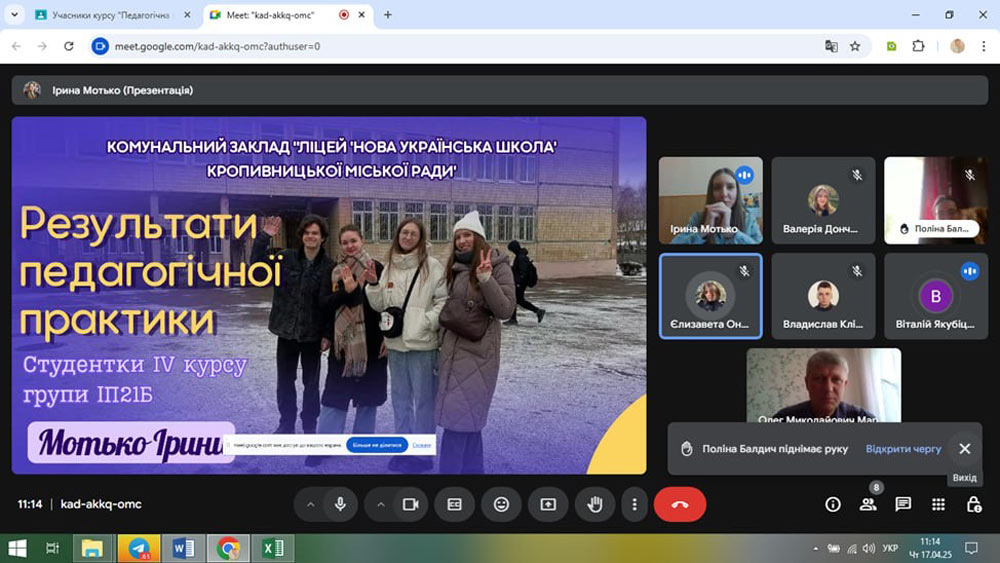Image resolution: width=1000 pixels, height=563 pixels.
Task: Open the meeting details info icon
Action: tap(833, 505)
